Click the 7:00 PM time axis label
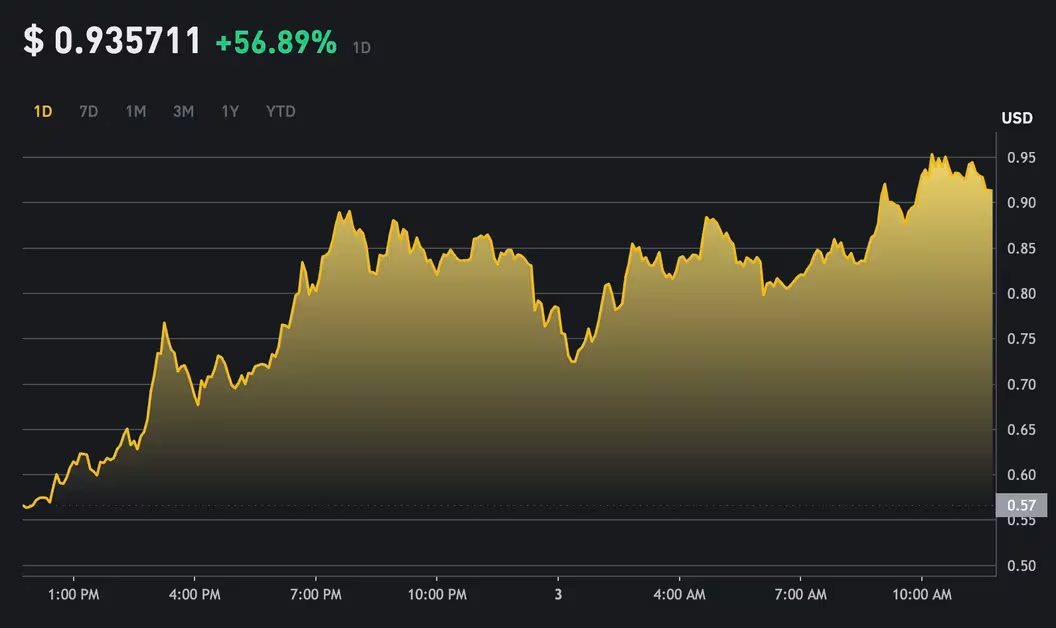This screenshot has width=1056, height=628. (x=316, y=595)
